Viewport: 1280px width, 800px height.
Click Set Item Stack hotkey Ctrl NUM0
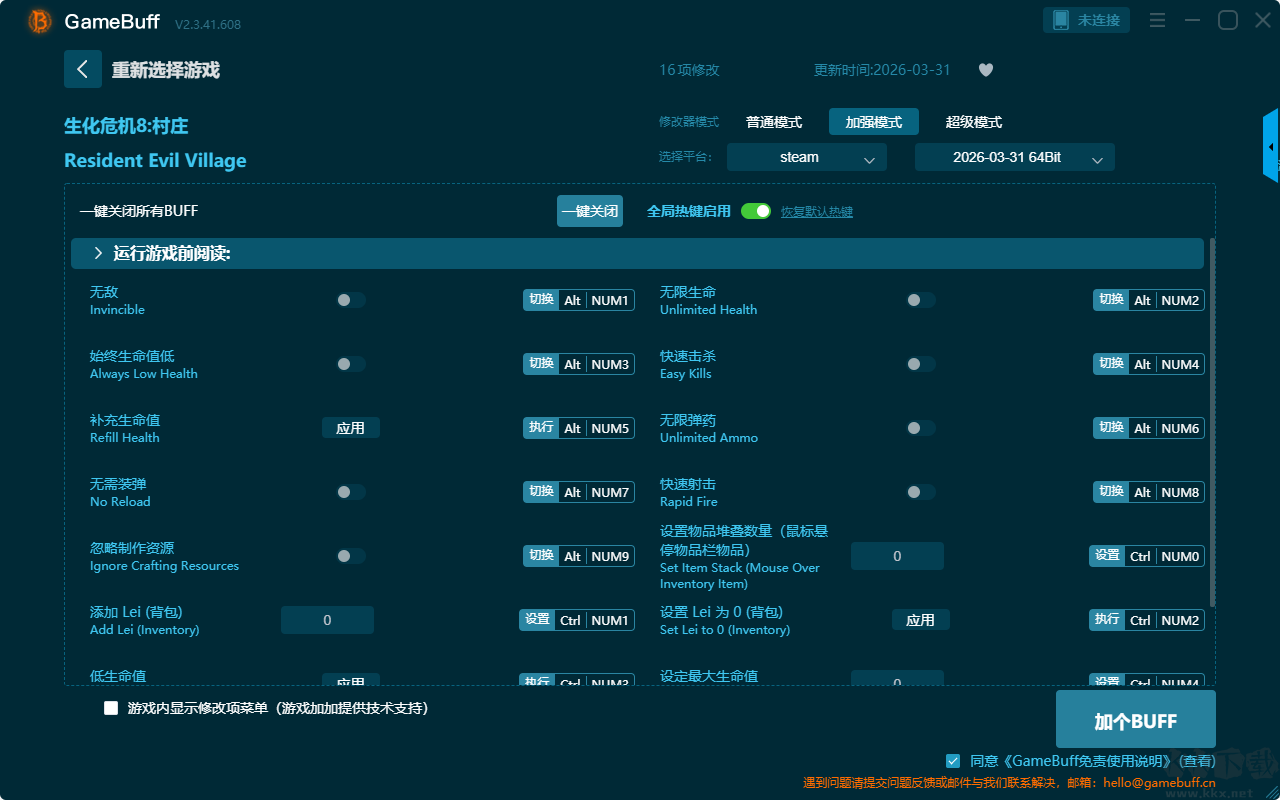tap(1147, 556)
